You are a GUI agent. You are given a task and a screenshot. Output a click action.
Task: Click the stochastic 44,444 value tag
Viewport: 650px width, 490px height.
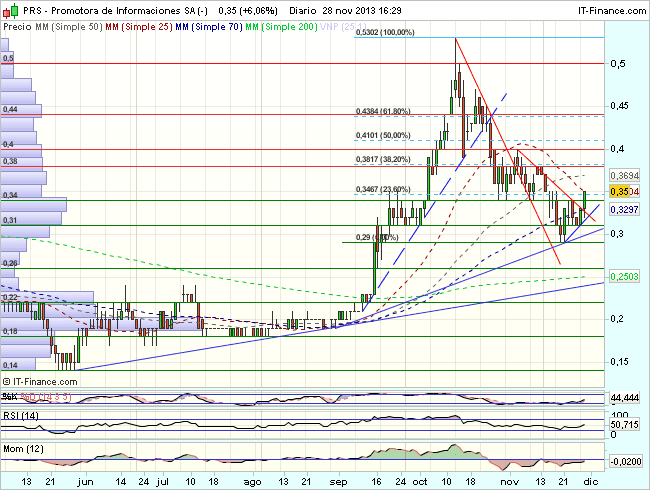(624, 398)
